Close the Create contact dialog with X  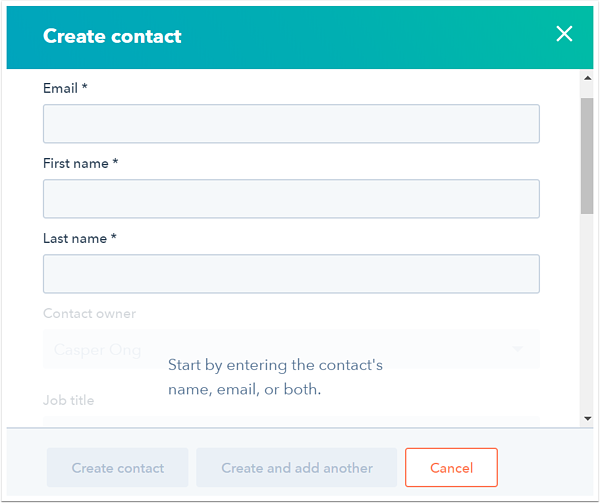[x=564, y=34]
